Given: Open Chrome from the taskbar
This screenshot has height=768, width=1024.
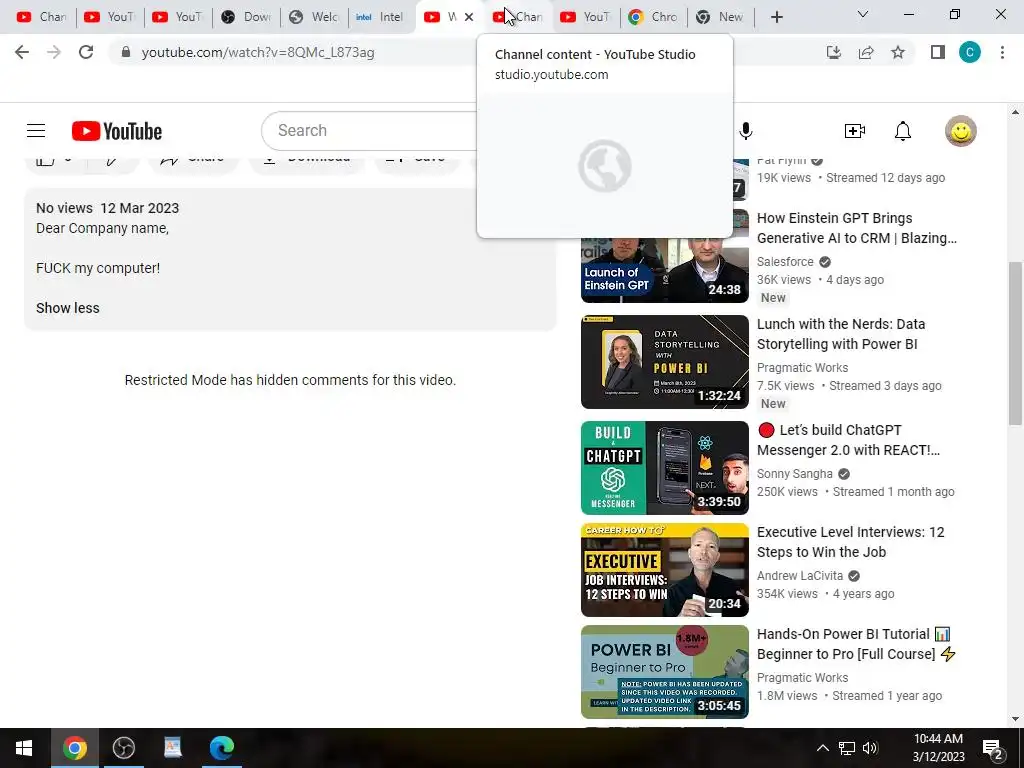Looking at the screenshot, I should [74, 748].
